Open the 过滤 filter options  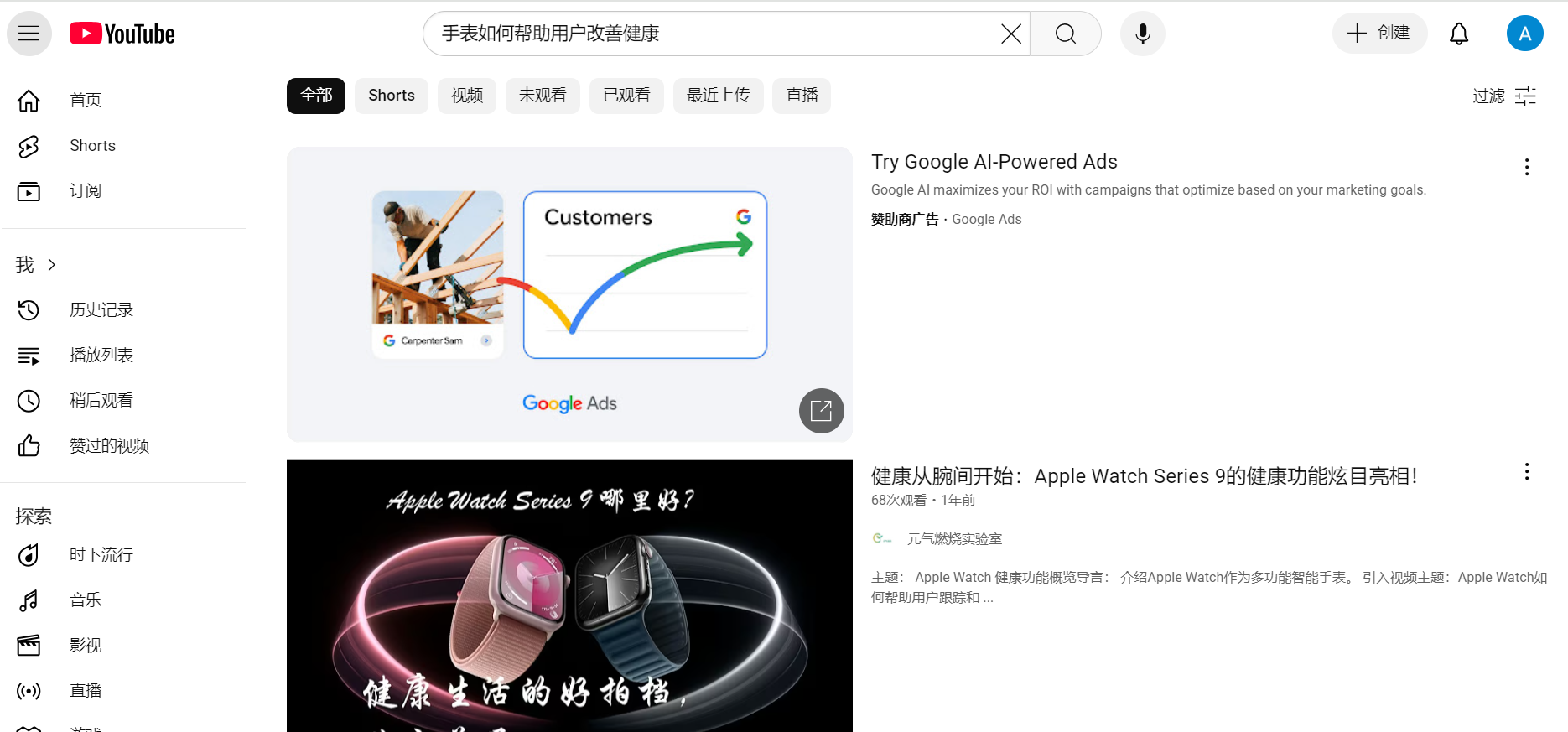(1504, 96)
